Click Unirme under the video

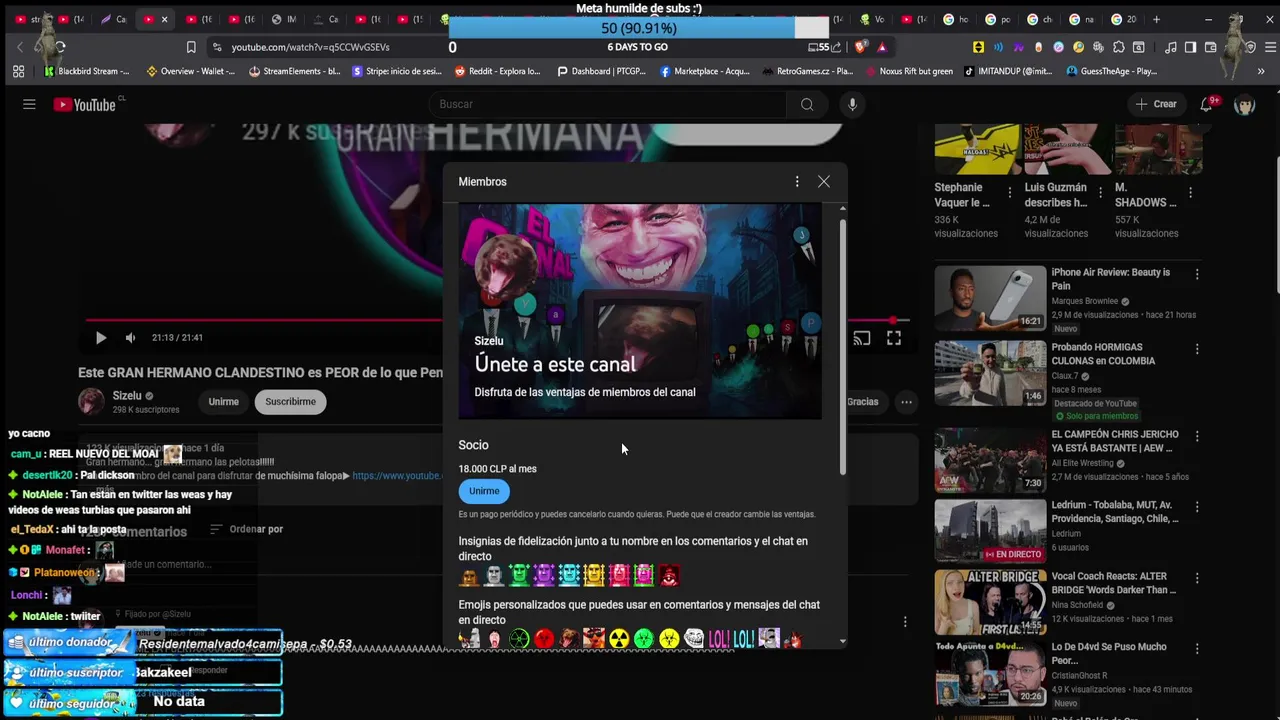pyautogui.click(x=223, y=402)
